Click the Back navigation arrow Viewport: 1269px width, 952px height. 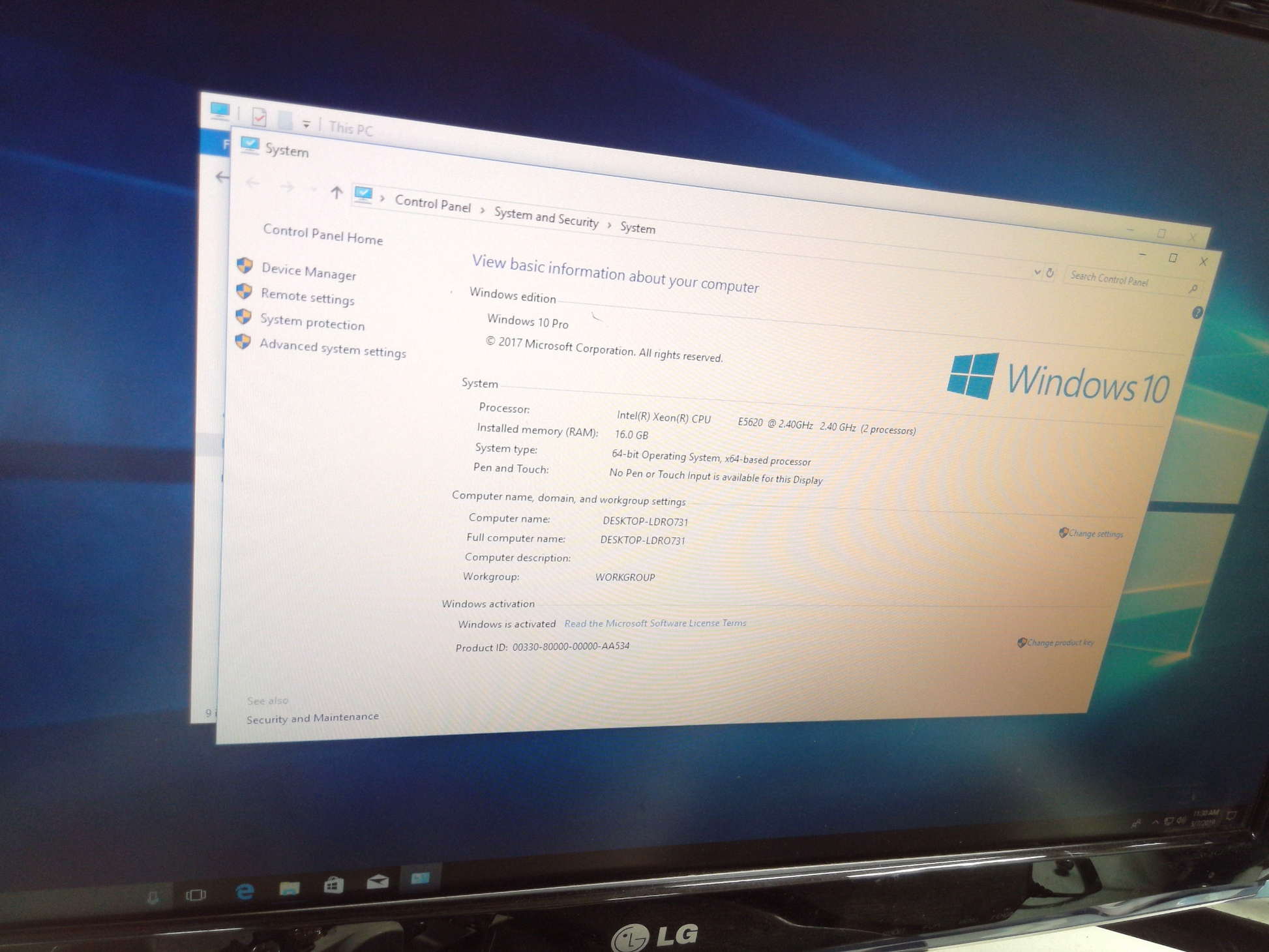[253, 184]
